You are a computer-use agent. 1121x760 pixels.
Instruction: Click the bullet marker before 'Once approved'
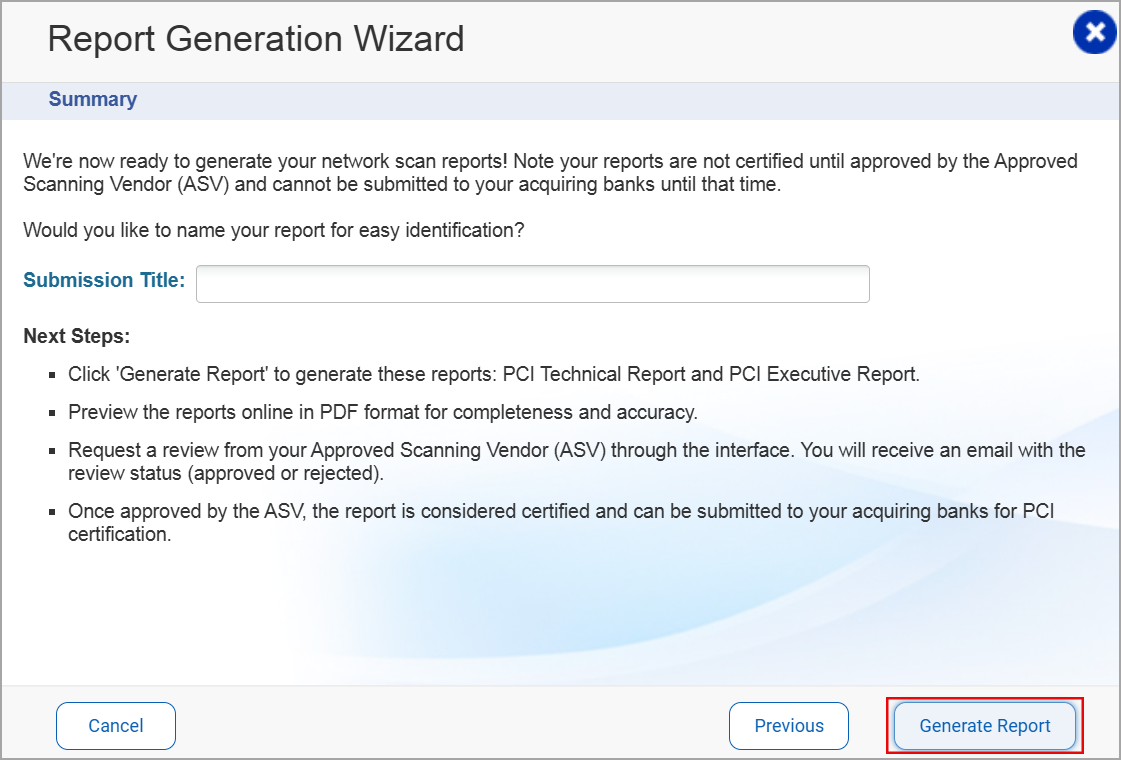click(52, 512)
